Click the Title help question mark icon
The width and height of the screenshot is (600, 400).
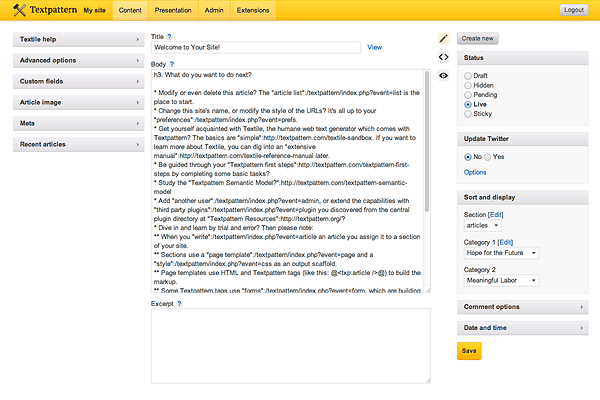tap(170, 36)
